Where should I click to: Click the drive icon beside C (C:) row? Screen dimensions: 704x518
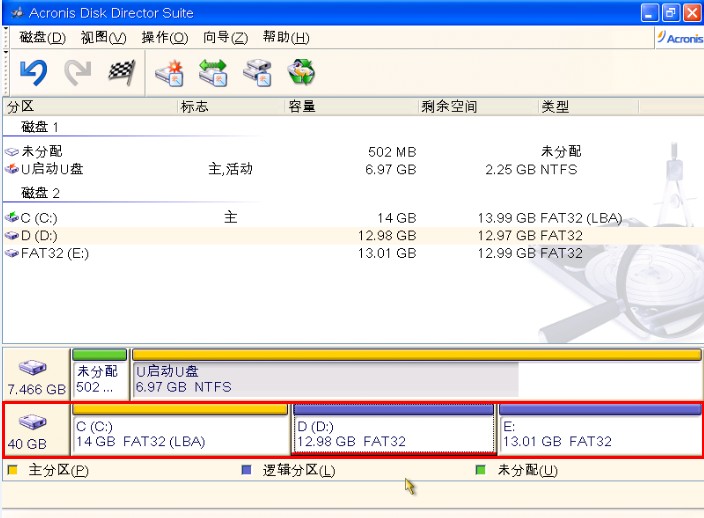tap(12, 218)
